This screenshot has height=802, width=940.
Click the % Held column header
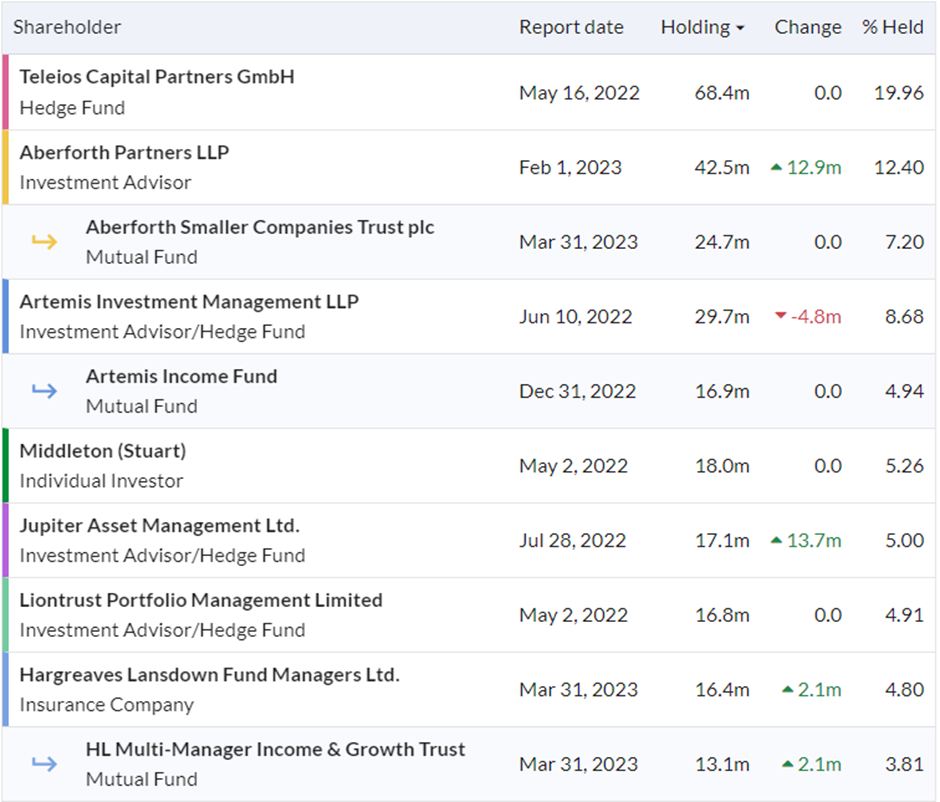point(893,27)
